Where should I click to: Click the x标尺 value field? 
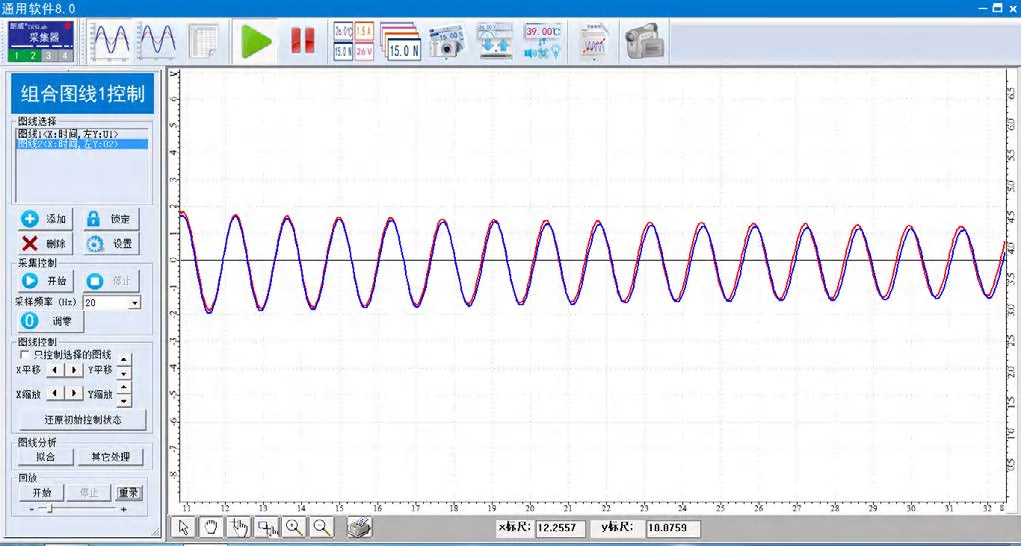click(x=562, y=527)
